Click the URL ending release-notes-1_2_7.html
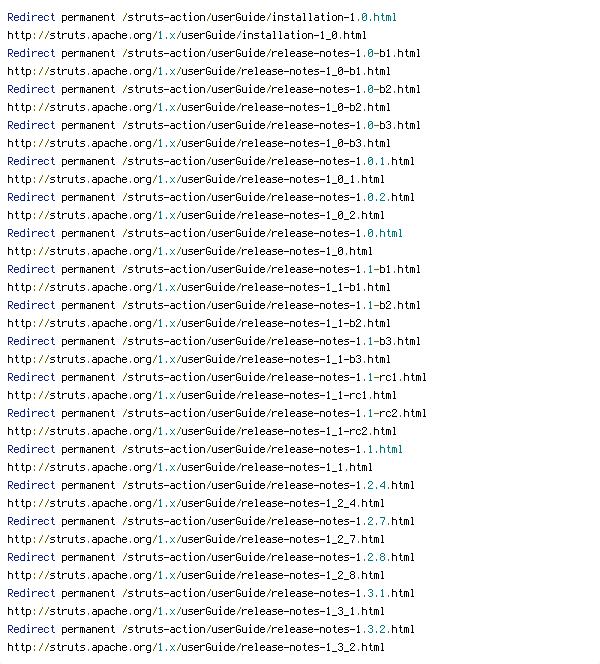 tap(196, 539)
